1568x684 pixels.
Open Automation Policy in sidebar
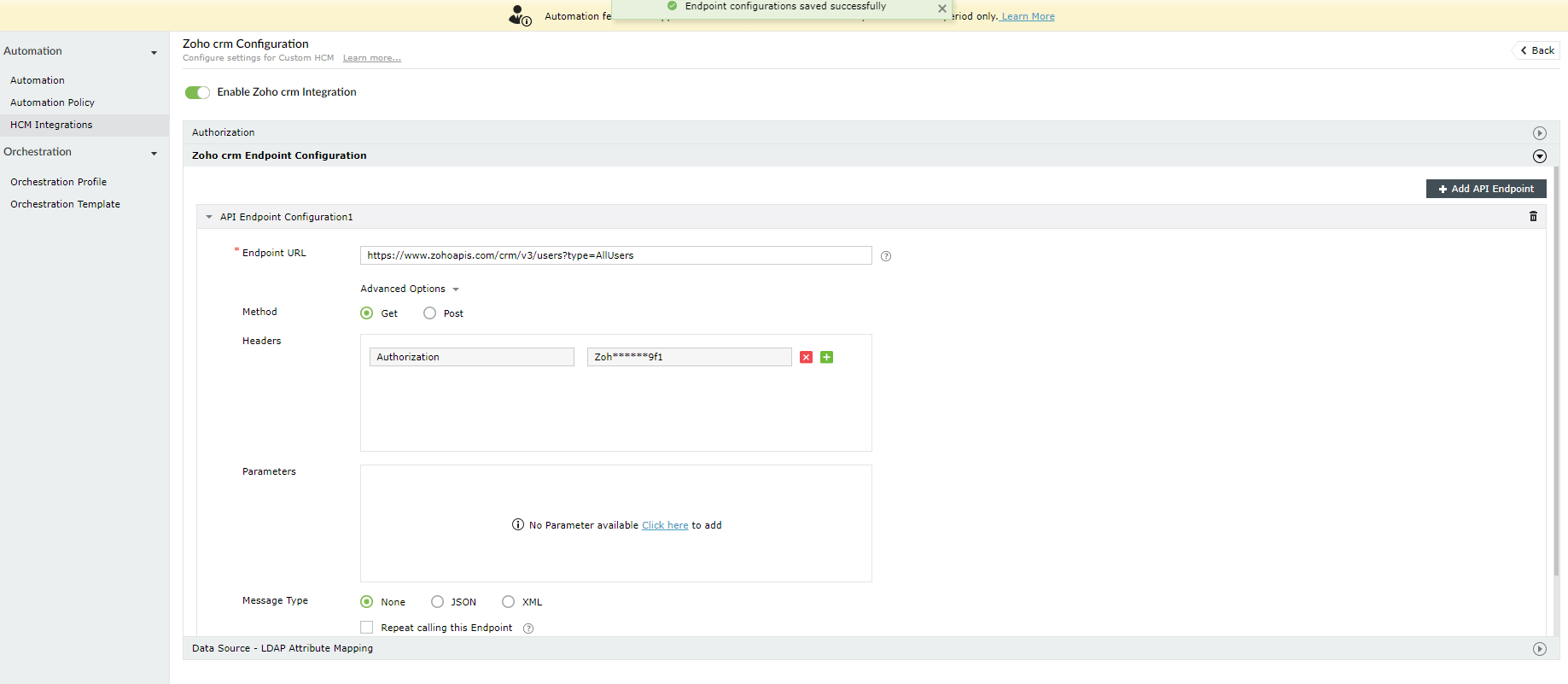[x=52, y=102]
